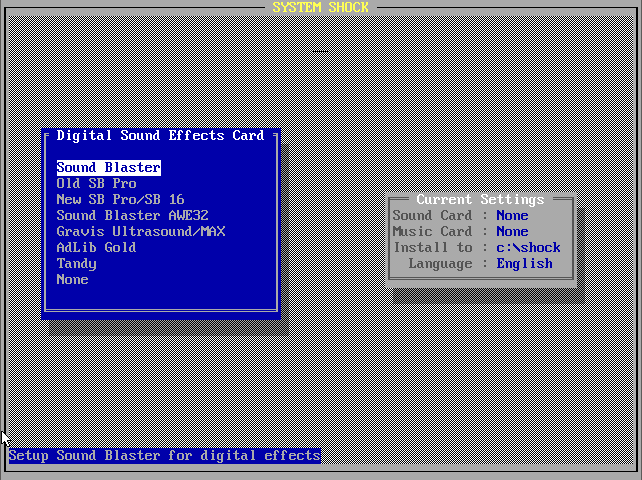Click the Language label in settings
The width and height of the screenshot is (642, 480).
pyautogui.click(x=440, y=264)
